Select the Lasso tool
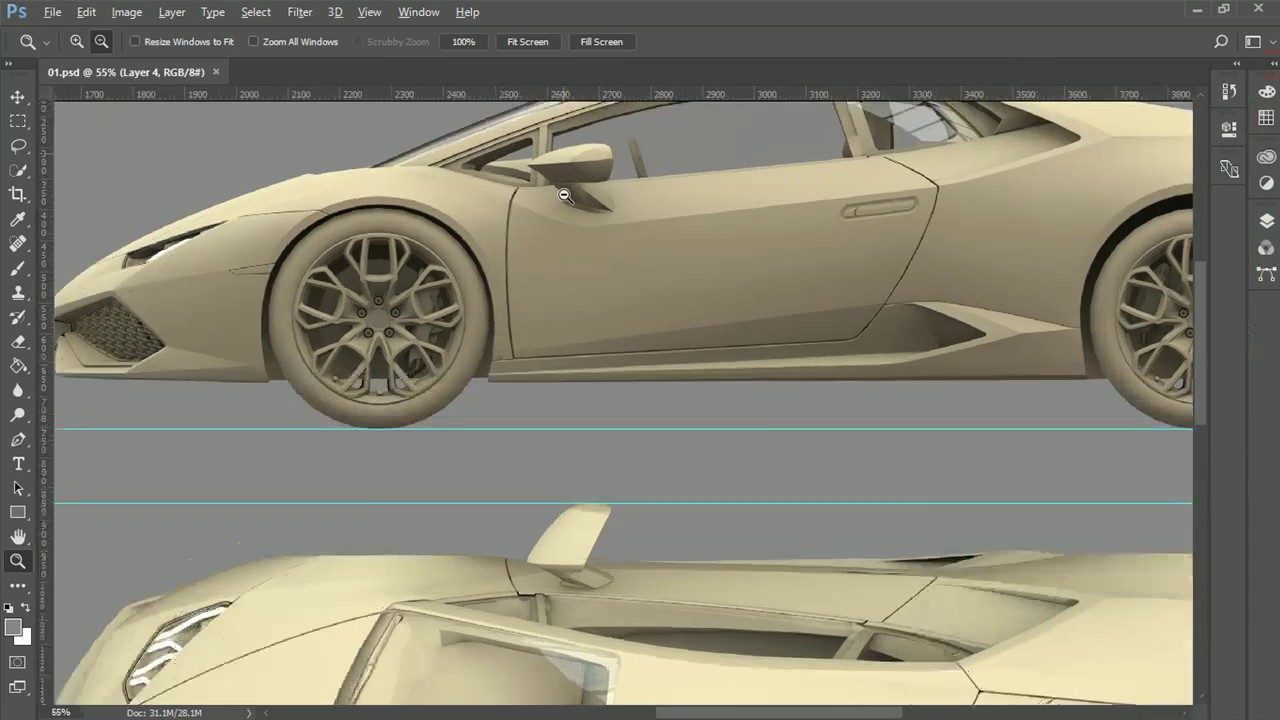This screenshot has height=720, width=1280. point(18,146)
